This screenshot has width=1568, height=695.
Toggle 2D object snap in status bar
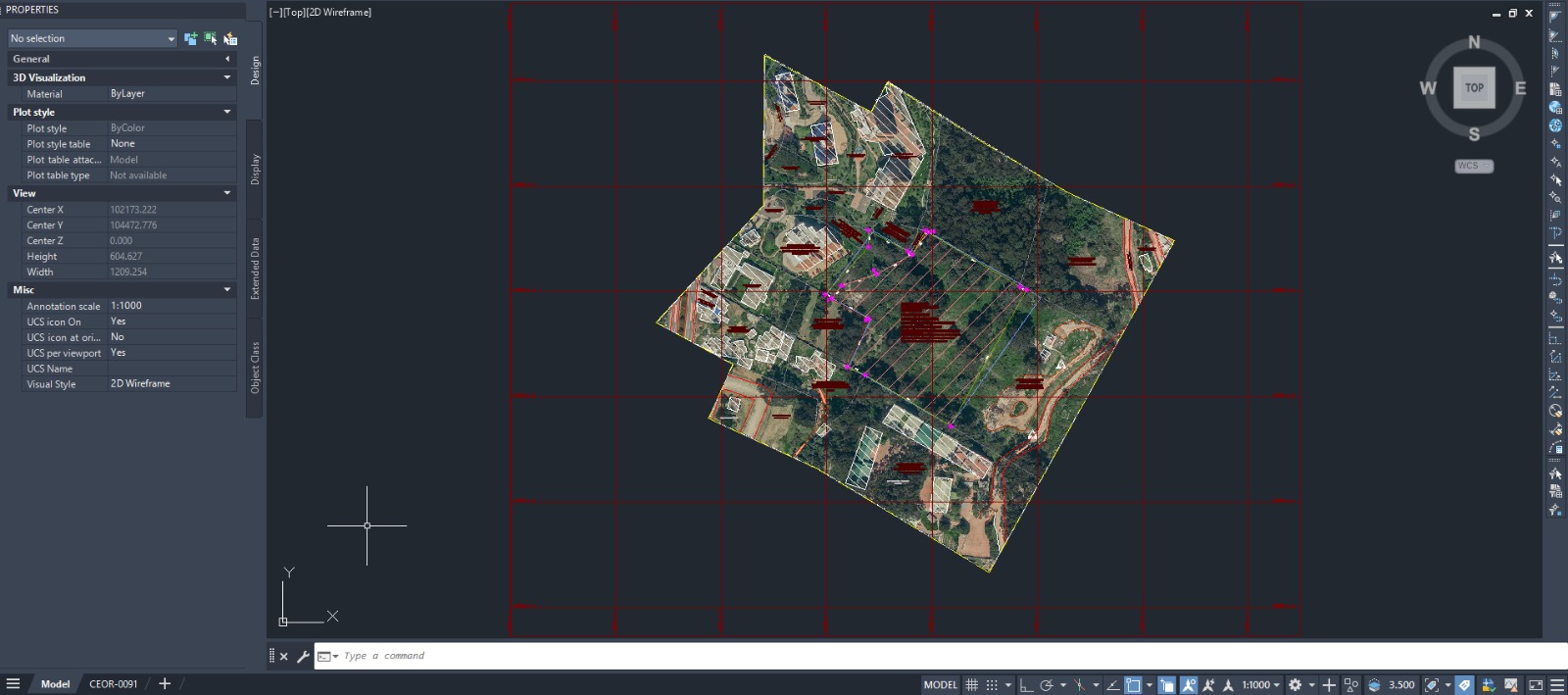(1133, 685)
